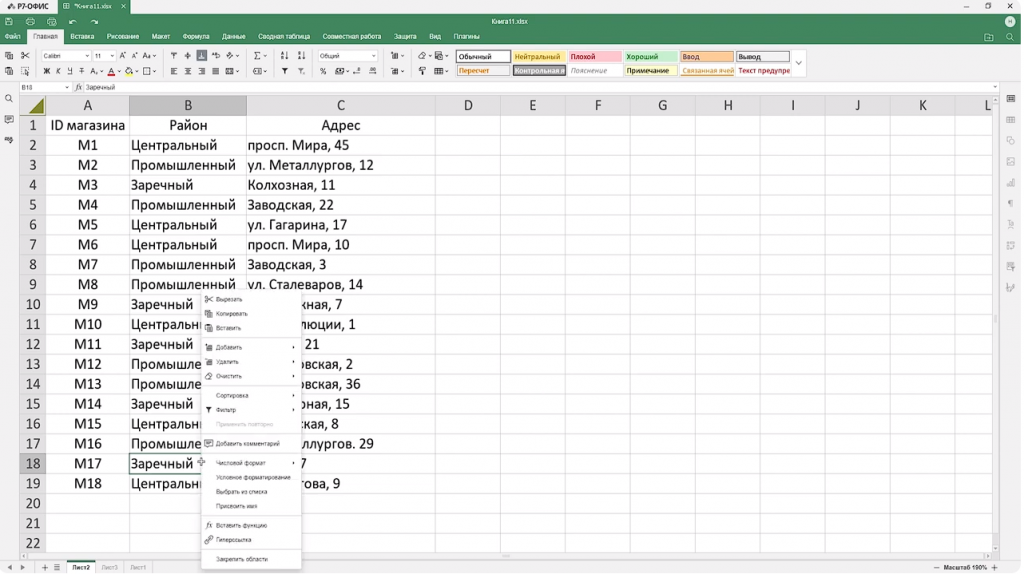Open the Вставка ribbon tab
1024x574 pixels.
(x=82, y=37)
